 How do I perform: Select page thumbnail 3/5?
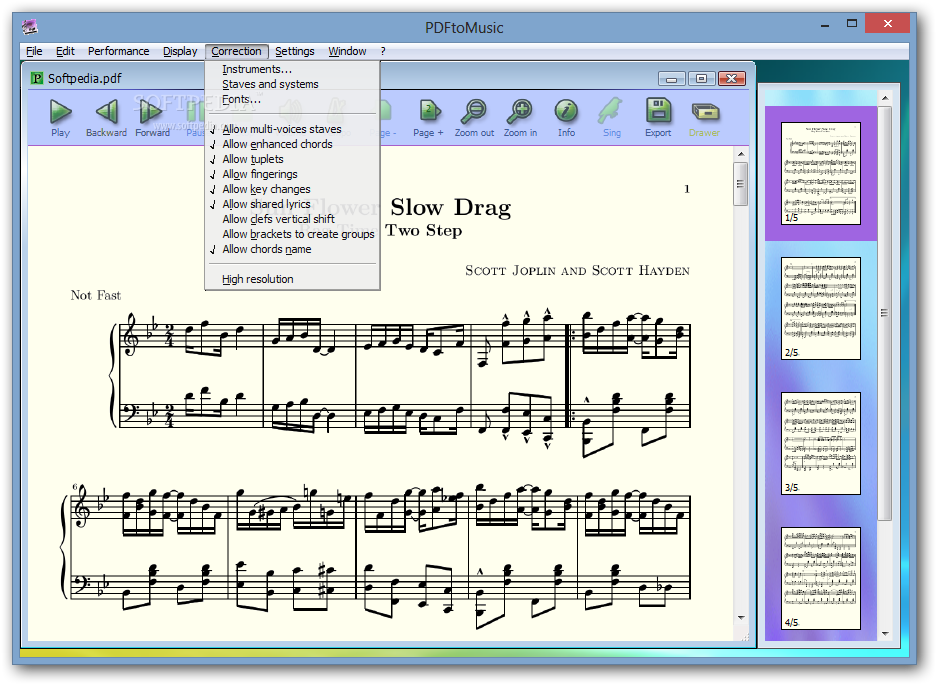point(820,444)
